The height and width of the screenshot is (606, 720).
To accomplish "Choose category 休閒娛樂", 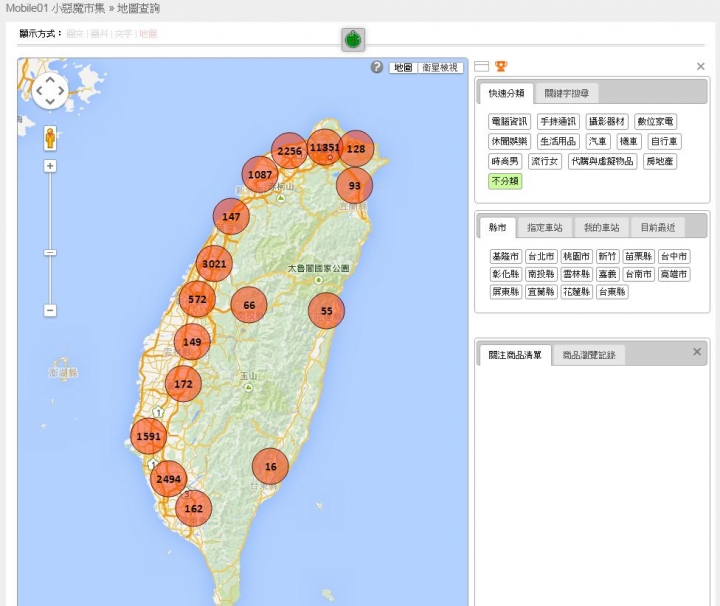I will (x=509, y=141).
